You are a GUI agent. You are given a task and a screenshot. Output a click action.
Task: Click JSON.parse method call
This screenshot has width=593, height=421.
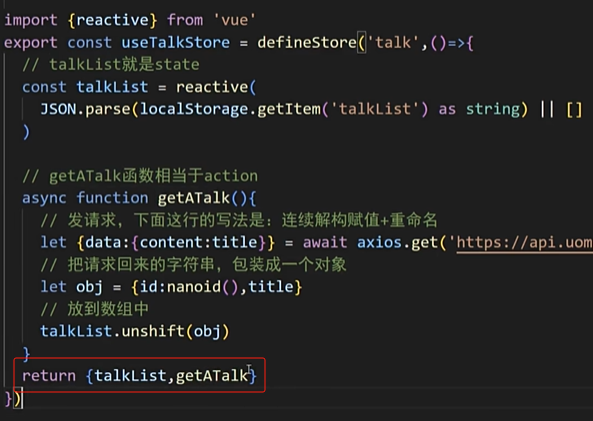pos(85,109)
